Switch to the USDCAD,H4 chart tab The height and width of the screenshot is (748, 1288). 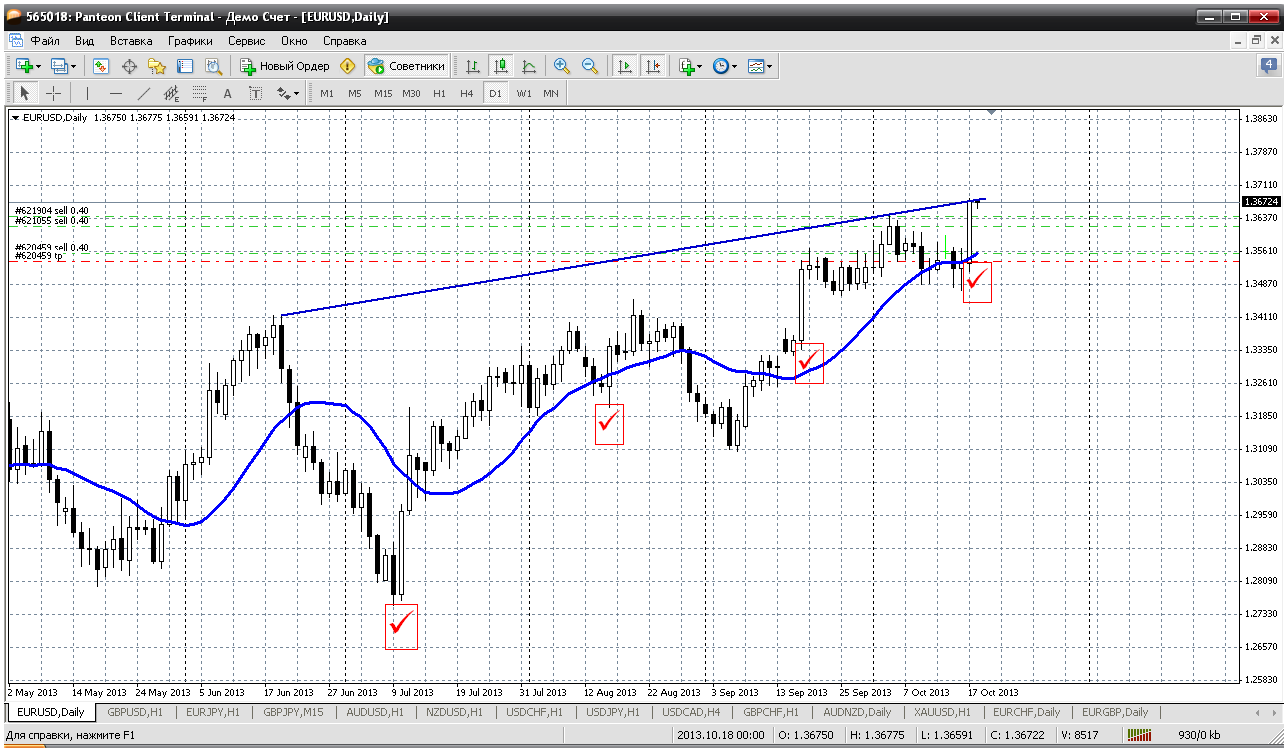[693, 713]
